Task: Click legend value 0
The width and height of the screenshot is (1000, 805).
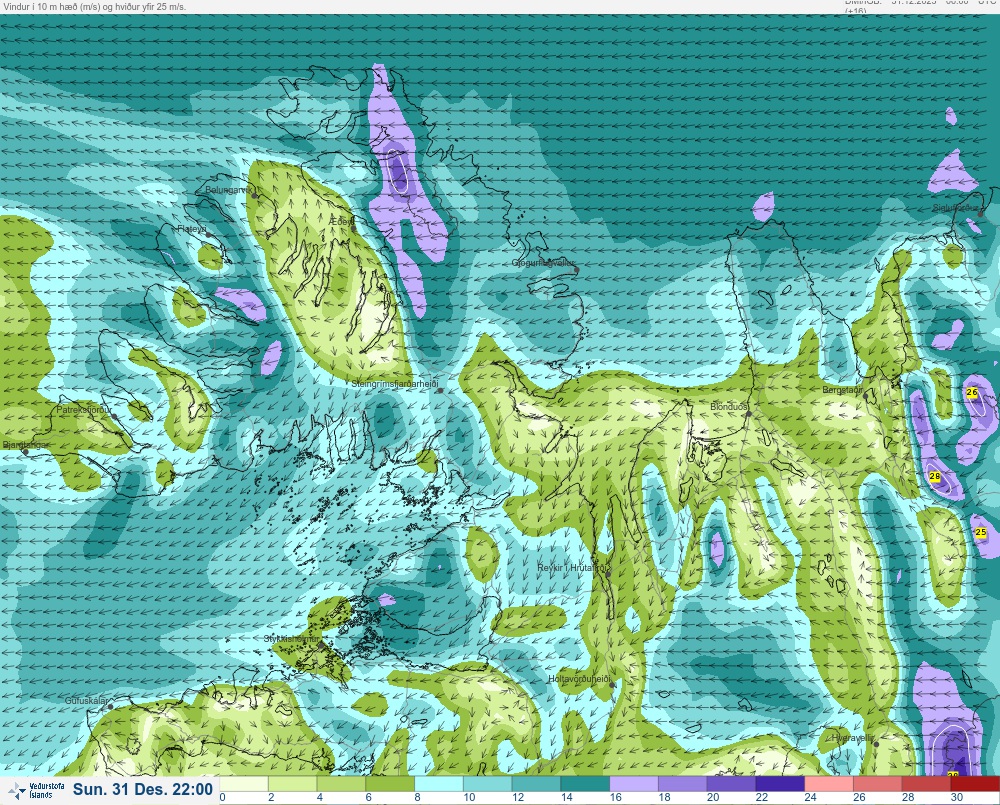Action: pos(223,797)
